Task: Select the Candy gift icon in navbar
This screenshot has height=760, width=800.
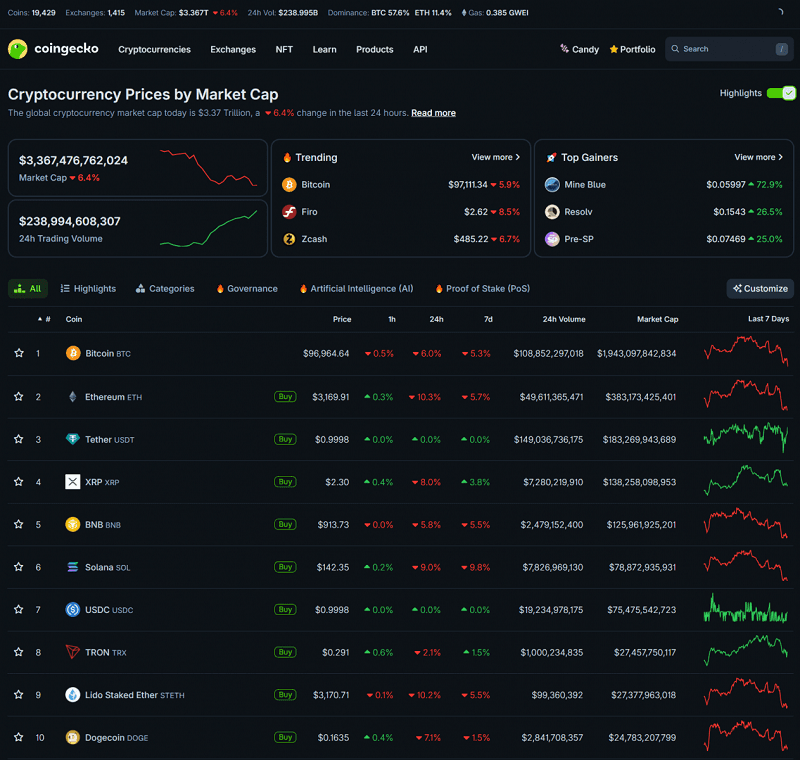Action: (x=563, y=49)
